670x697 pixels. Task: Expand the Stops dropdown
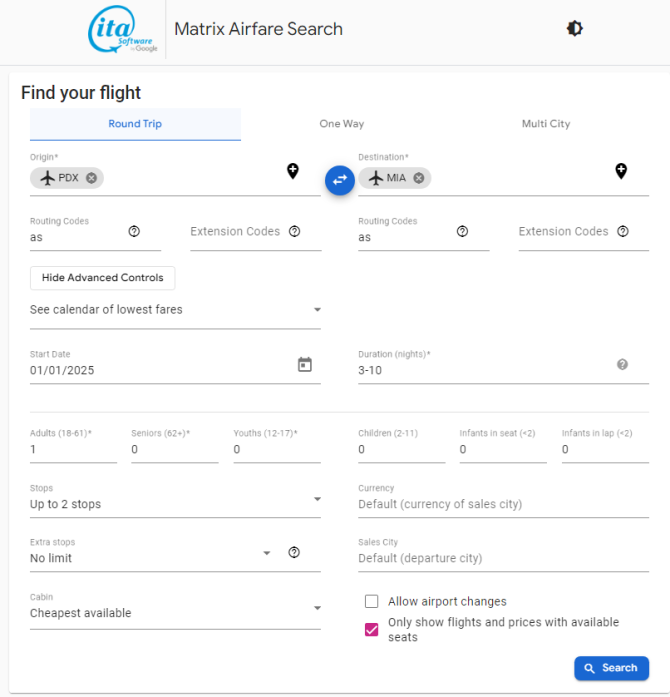tap(175, 504)
